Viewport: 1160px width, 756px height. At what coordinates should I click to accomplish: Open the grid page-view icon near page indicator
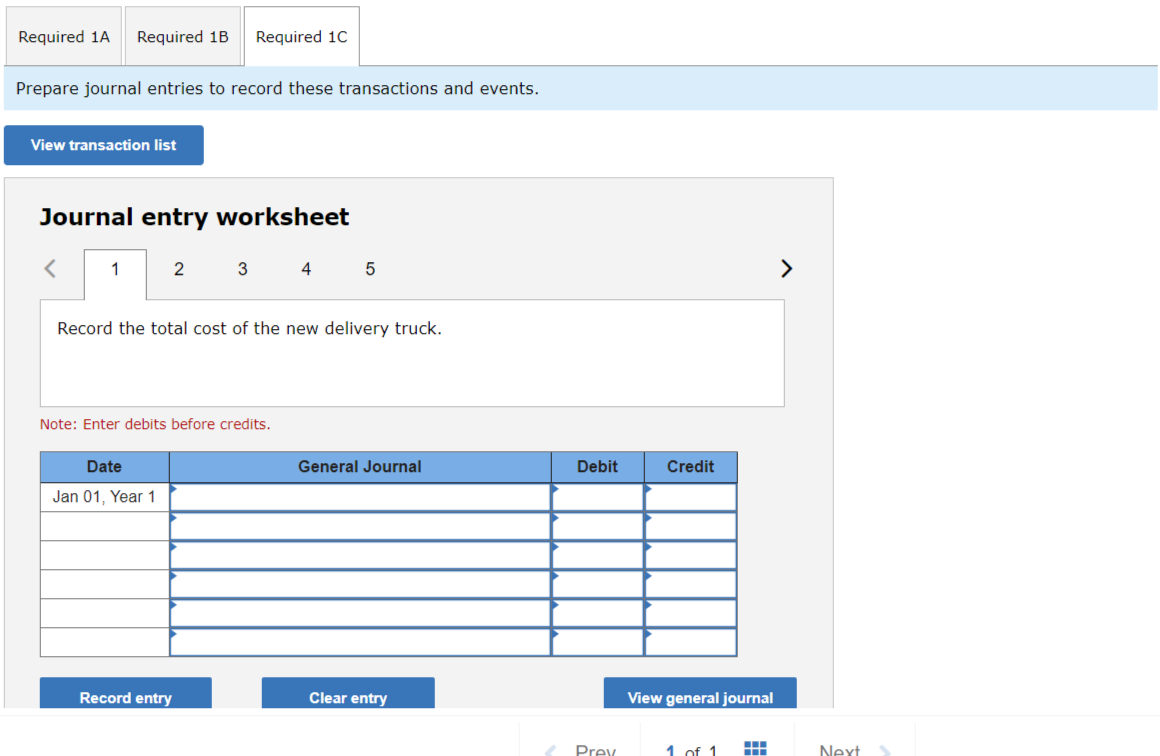[x=755, y=747]
